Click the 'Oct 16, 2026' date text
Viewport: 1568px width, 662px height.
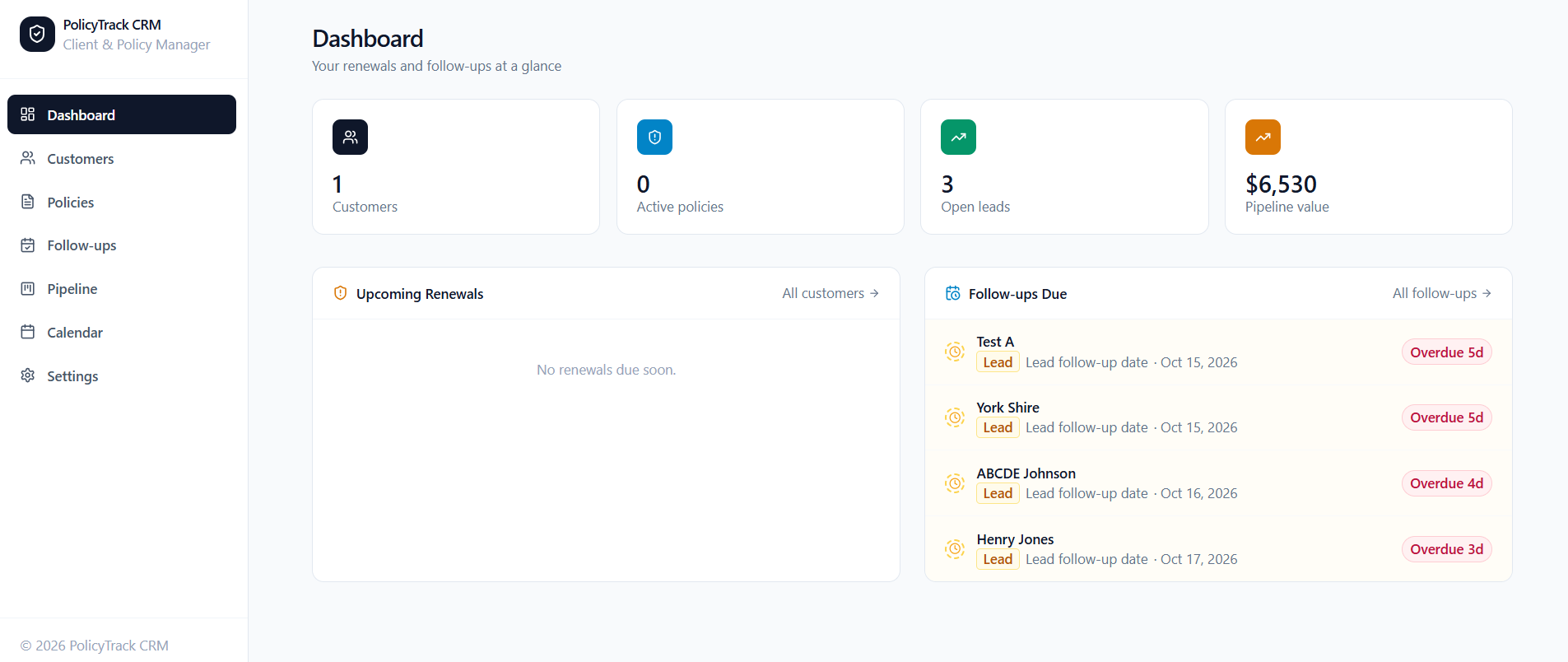point(1198,493)
